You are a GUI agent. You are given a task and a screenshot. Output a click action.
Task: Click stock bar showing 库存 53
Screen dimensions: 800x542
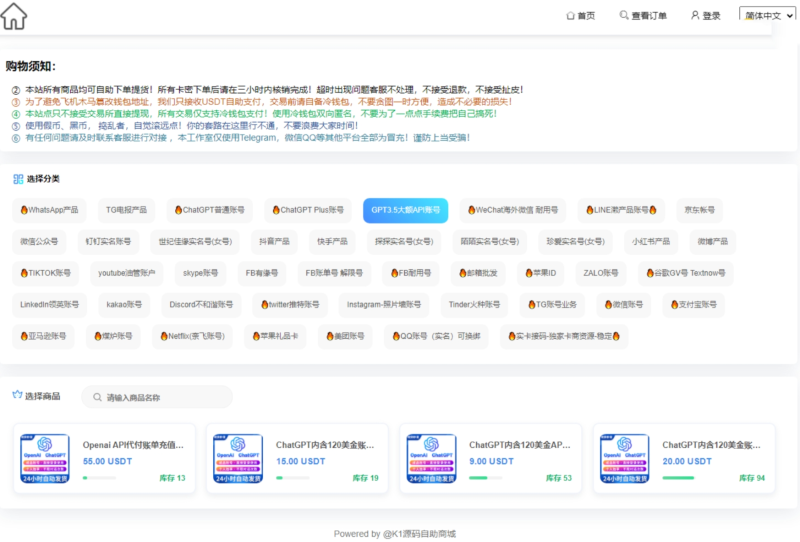(485, 478)
